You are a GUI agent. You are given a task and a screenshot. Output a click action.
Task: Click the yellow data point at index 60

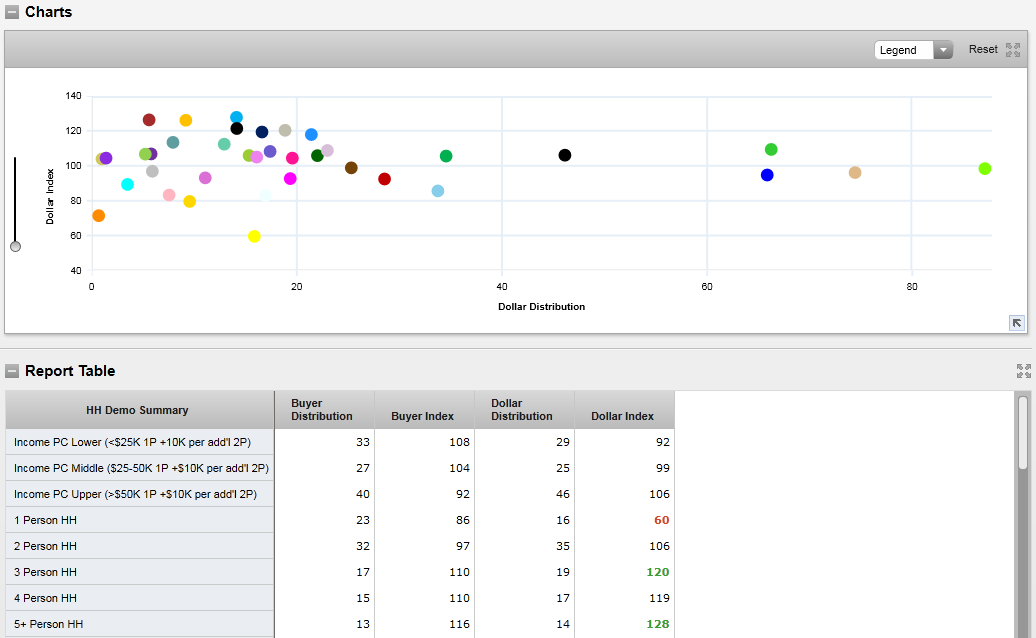click(x=254, y=236)
